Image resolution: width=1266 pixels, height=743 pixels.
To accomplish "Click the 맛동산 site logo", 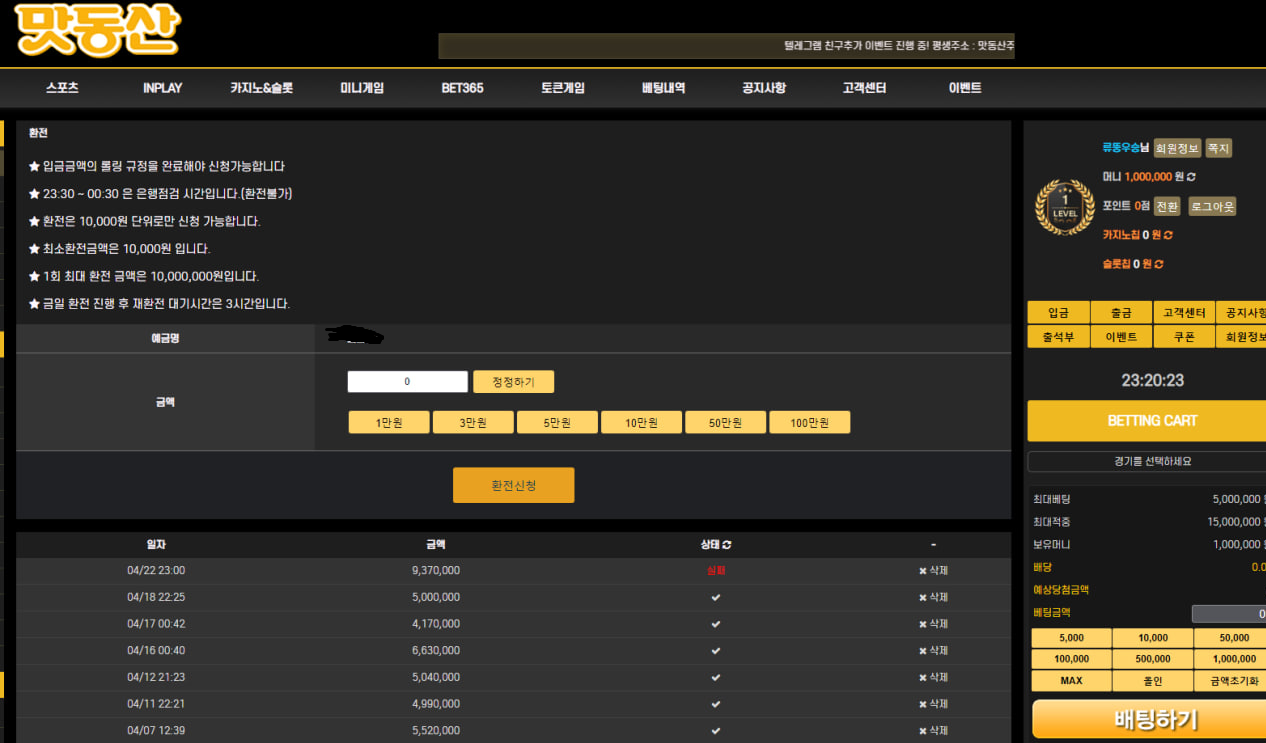I will coord(97,30).
